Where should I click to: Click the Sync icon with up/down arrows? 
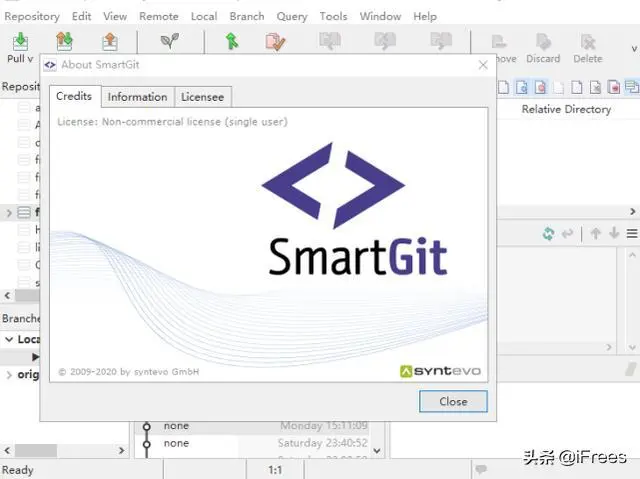tap(64, 41)
